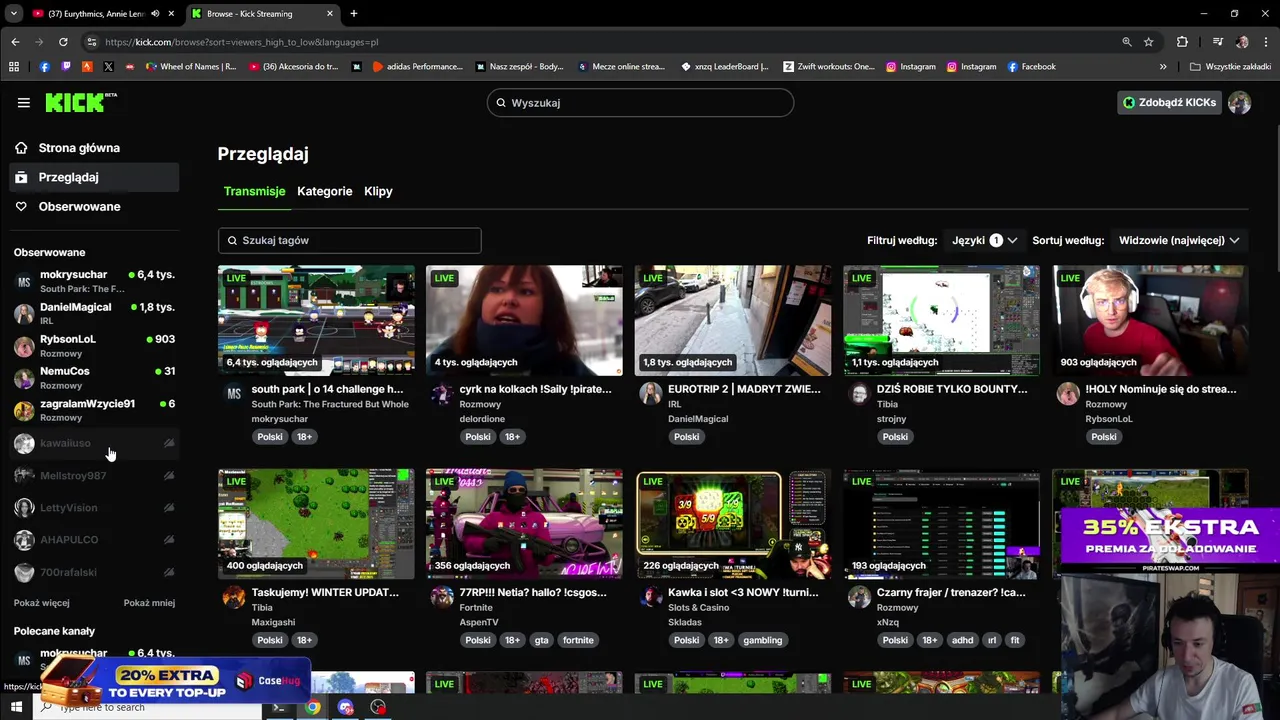
Task: Click the browser address bar URL
Action: pyautogui.click(x=241, y=42)
